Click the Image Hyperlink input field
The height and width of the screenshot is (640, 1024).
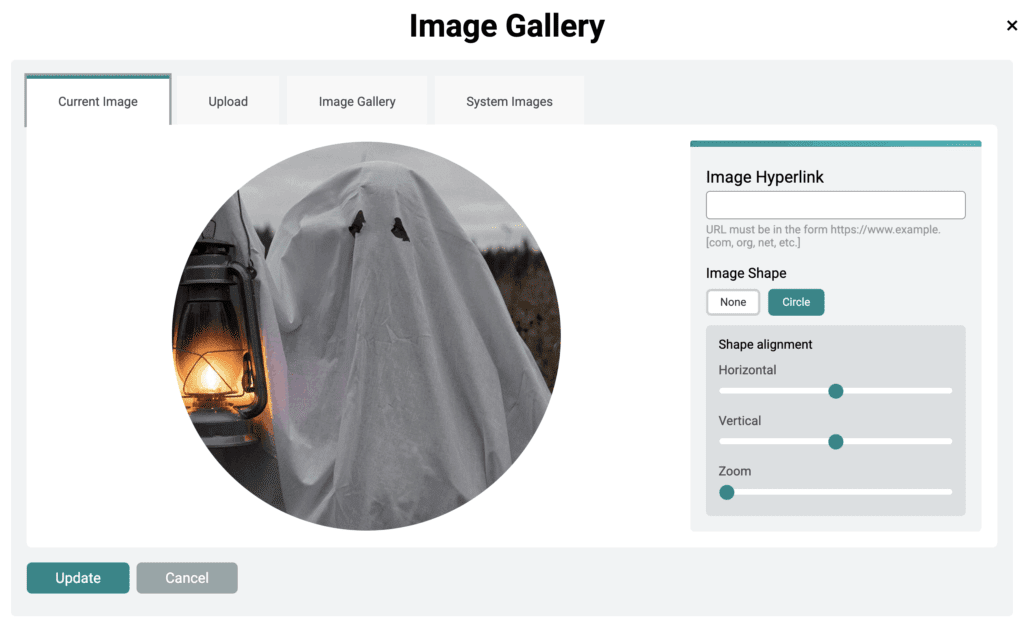(835, 205)
